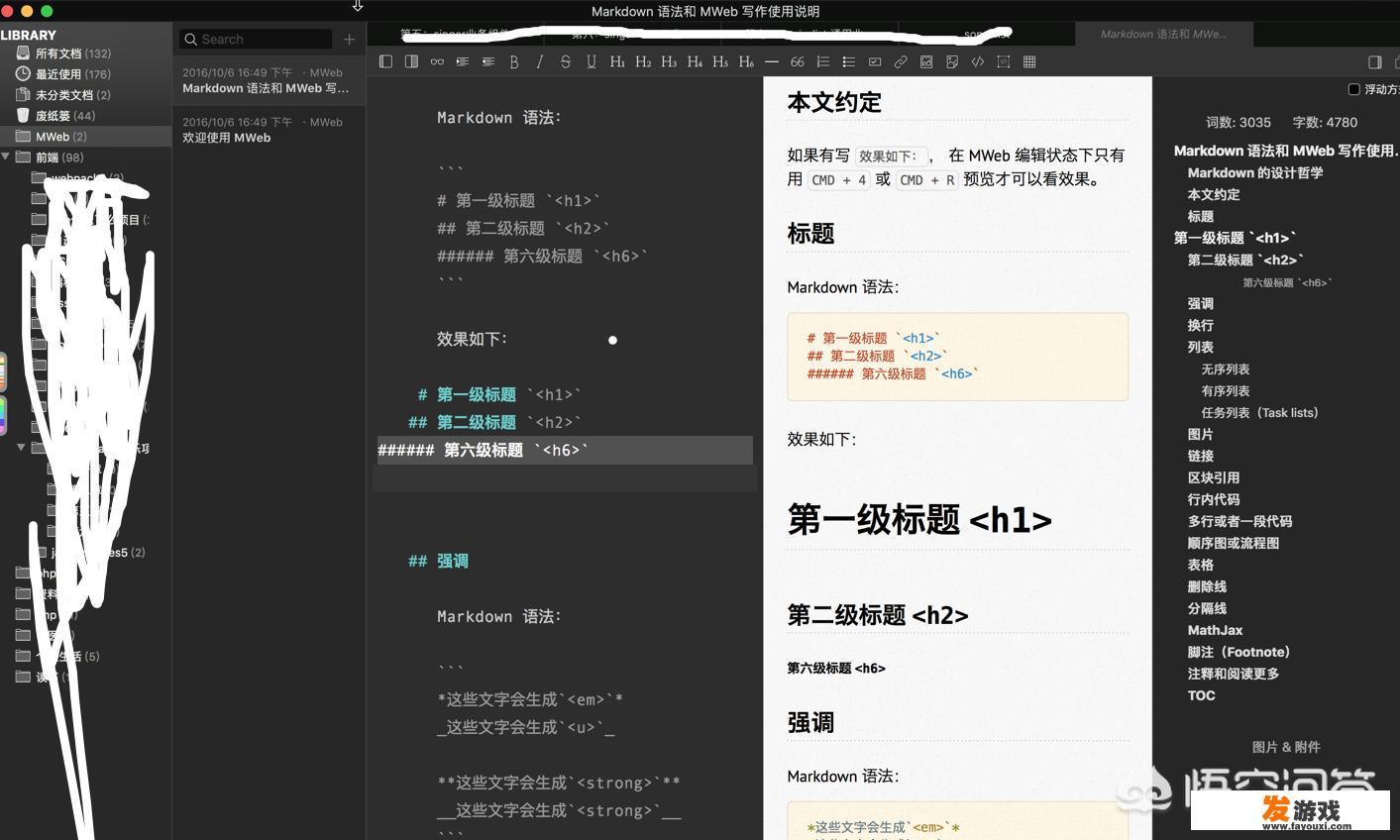The width and height of the screenshot is (1400, 840).
Task: Insert a table with grid icon
Action: [x=1029, y=61]
